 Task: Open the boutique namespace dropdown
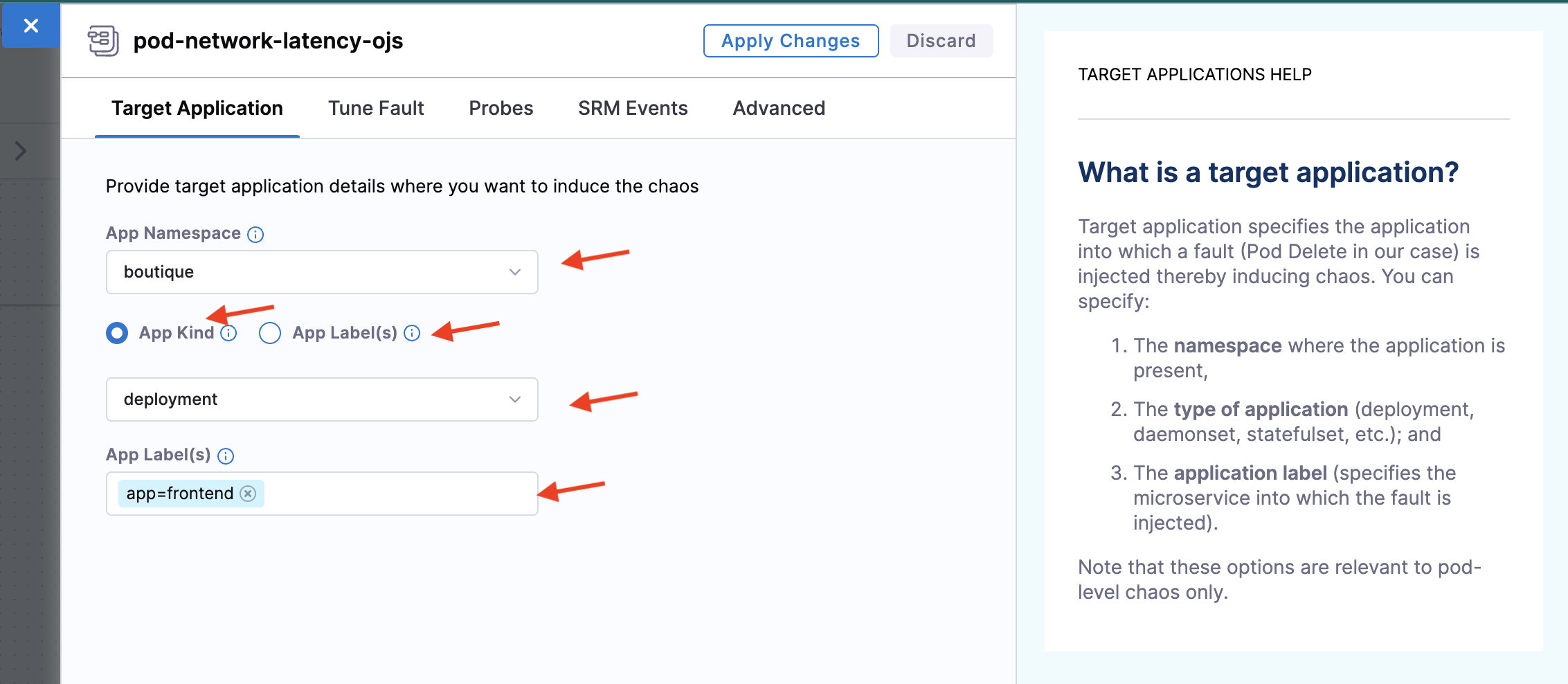pos(322,272)
